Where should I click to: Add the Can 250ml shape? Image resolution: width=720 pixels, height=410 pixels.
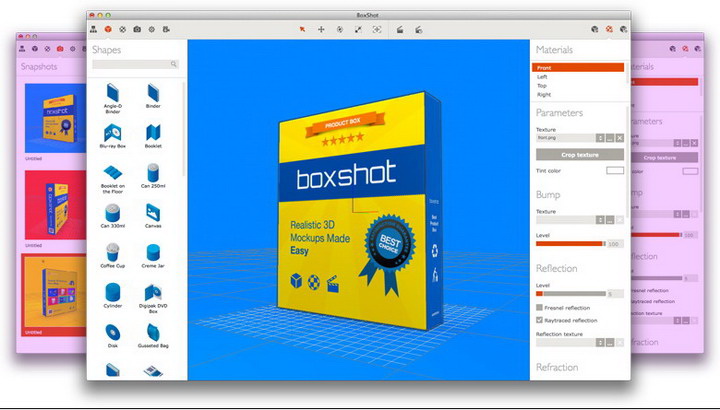153,176
